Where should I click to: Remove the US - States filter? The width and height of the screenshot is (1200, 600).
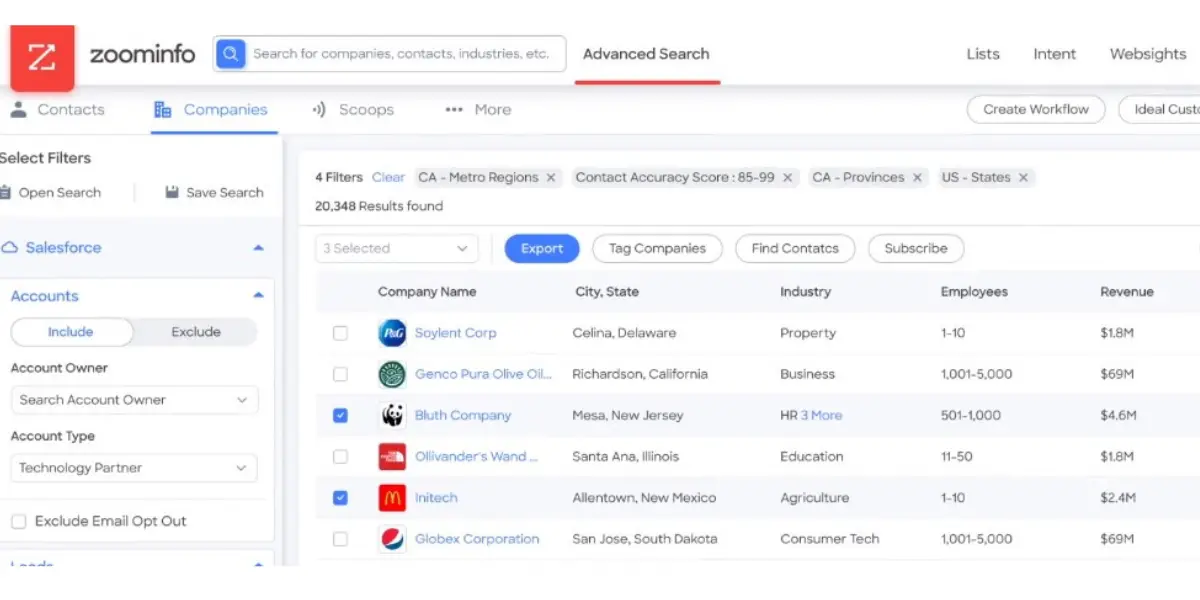[x=1023, y=178]
